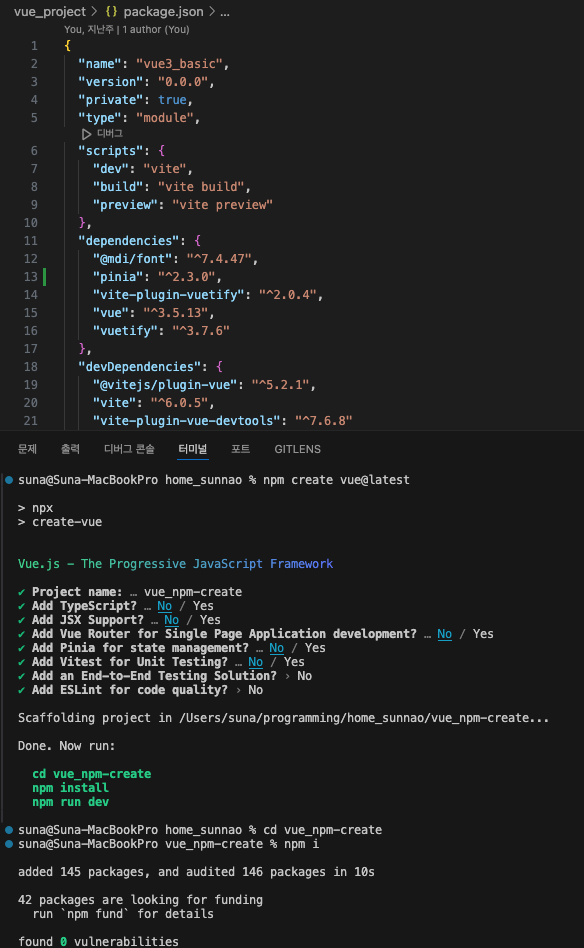This screenshot has height=948, width=584.
Task: Switch to the 문제 panel tab
Action: 27,449
